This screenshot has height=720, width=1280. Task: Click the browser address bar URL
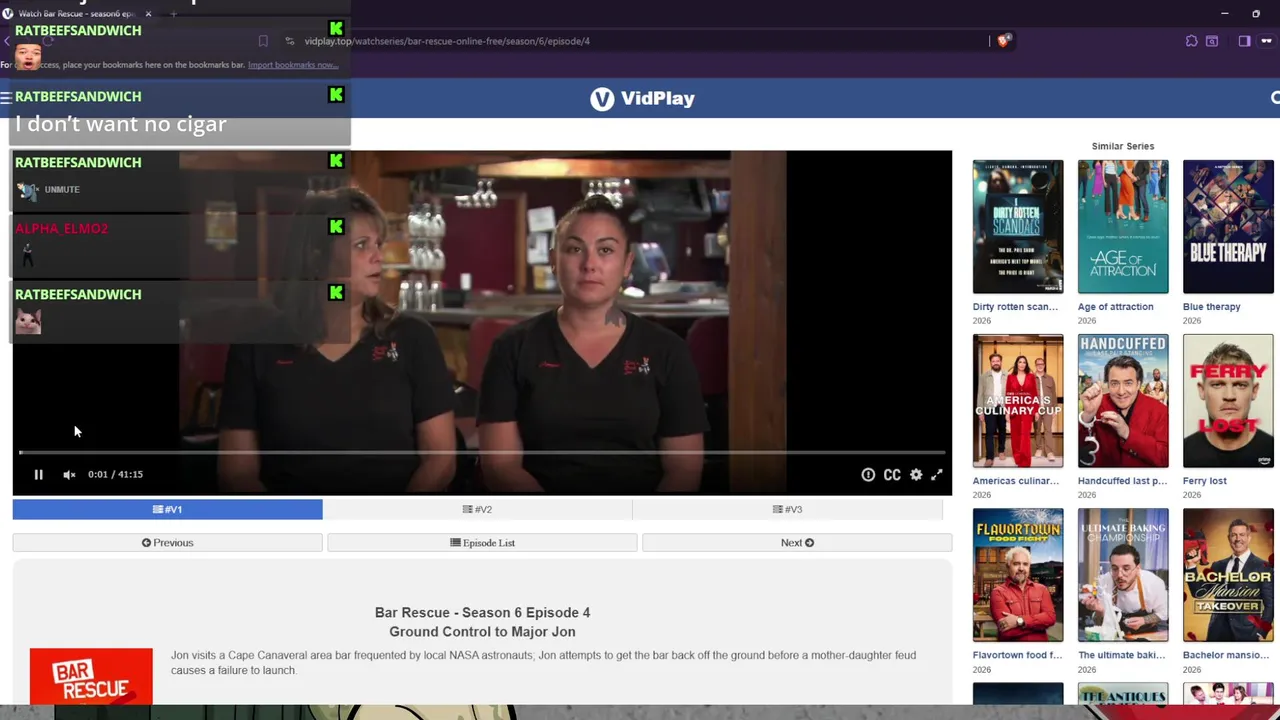[447, 41]
